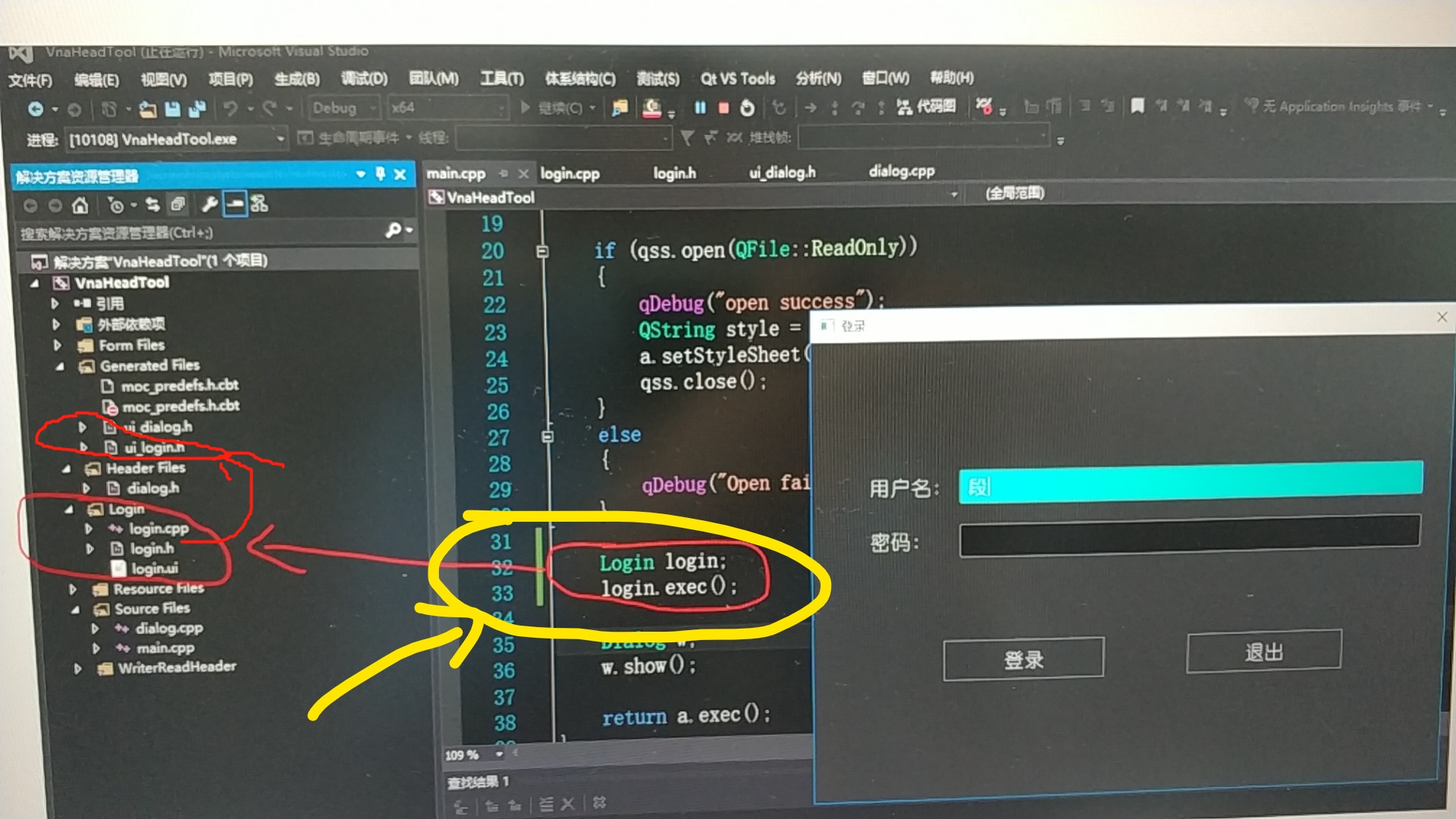1456x819 pixels.
Task: Pause debugging with the Break All icon
Action: (700, 108)
